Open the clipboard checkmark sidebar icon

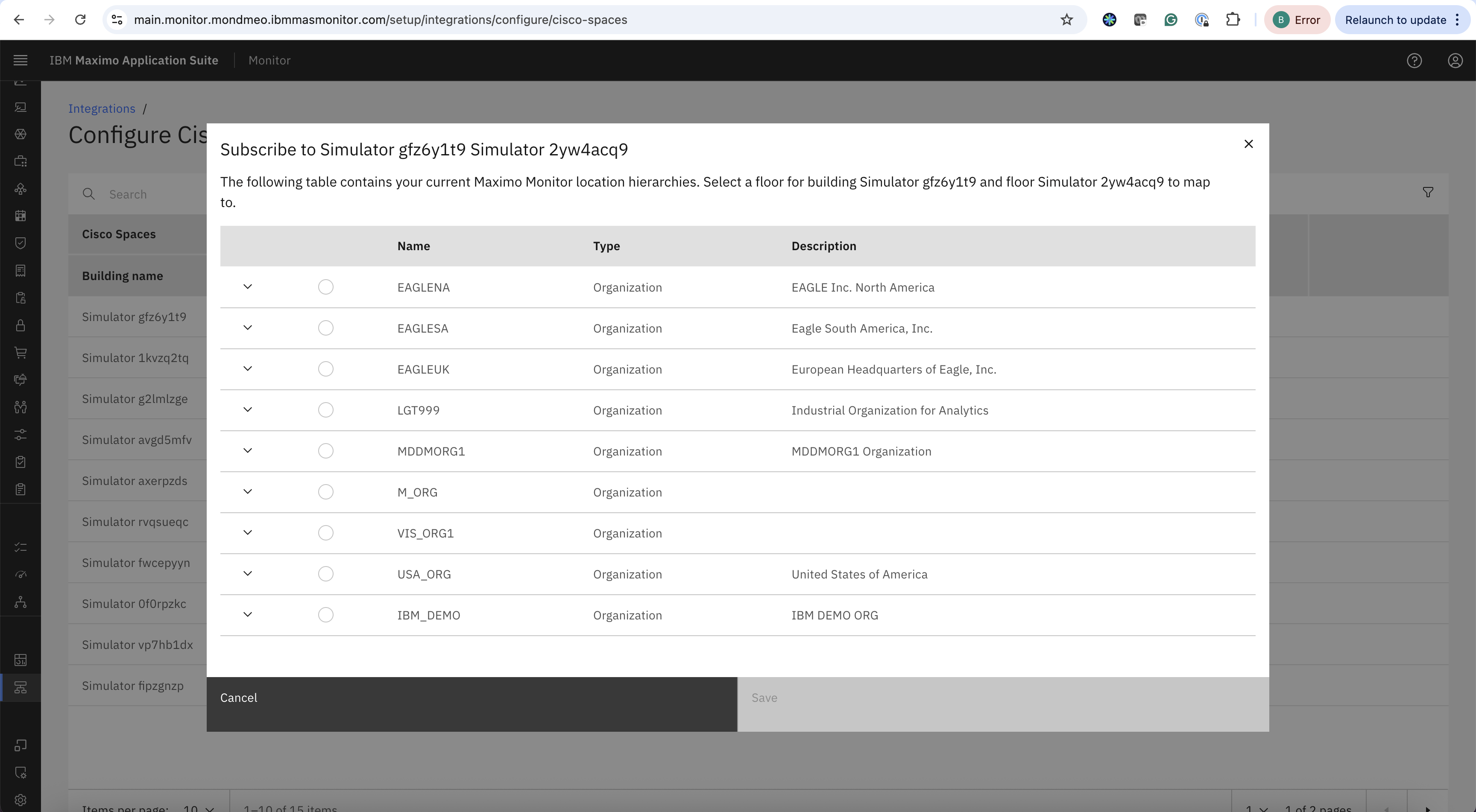coord(20,462)
